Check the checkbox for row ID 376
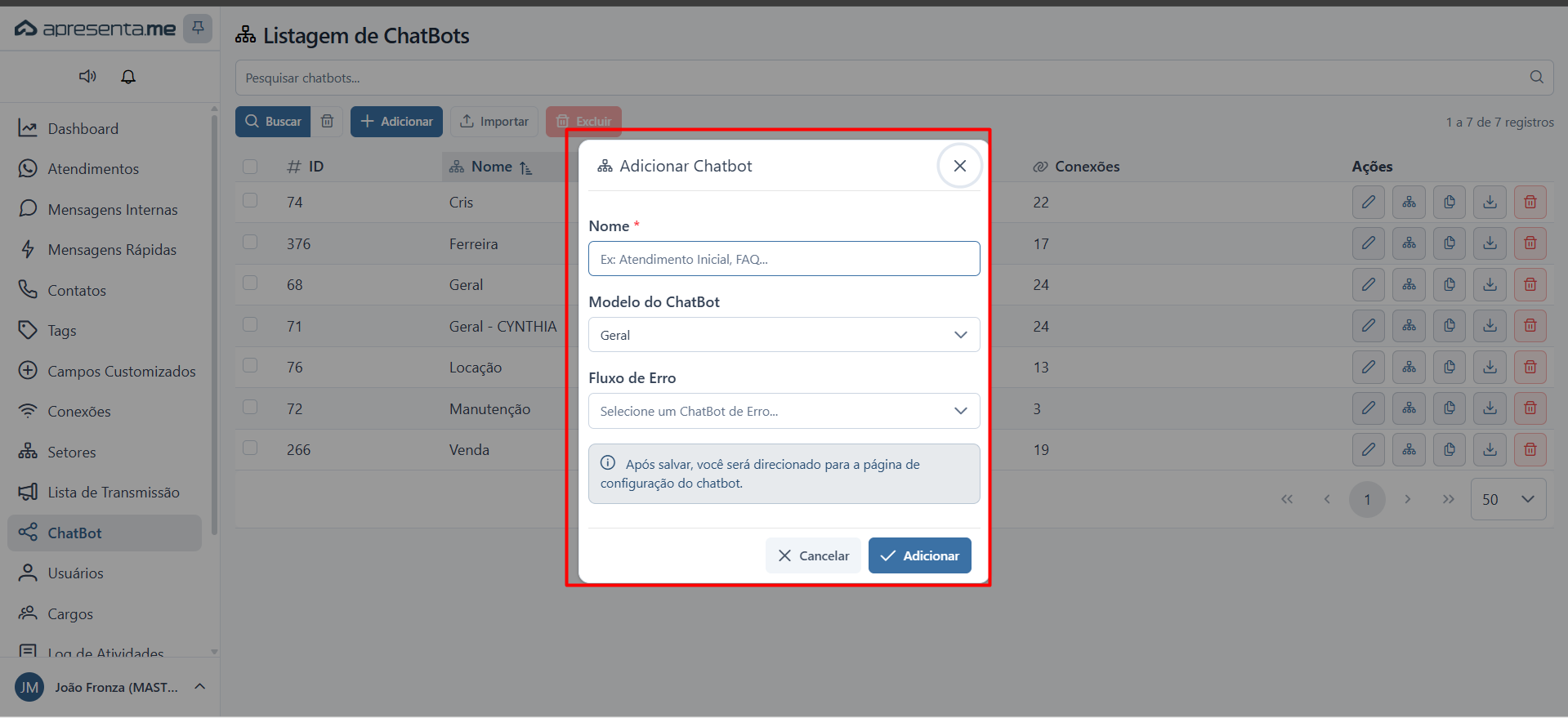The height and width of the screenshot is (718, 1568). (x=250, y=243)
